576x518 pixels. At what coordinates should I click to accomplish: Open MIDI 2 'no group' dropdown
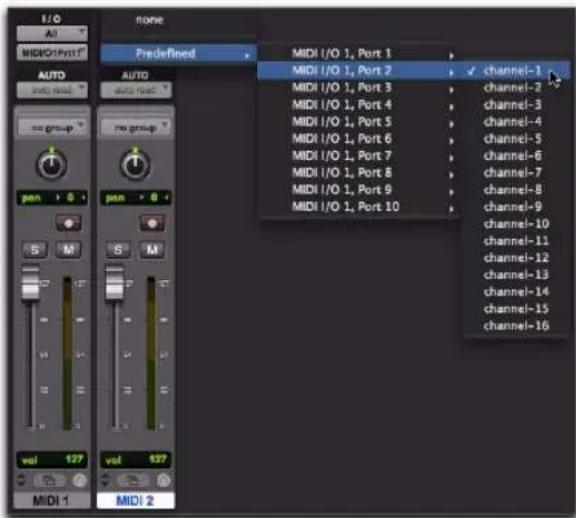tap(135, 127)
